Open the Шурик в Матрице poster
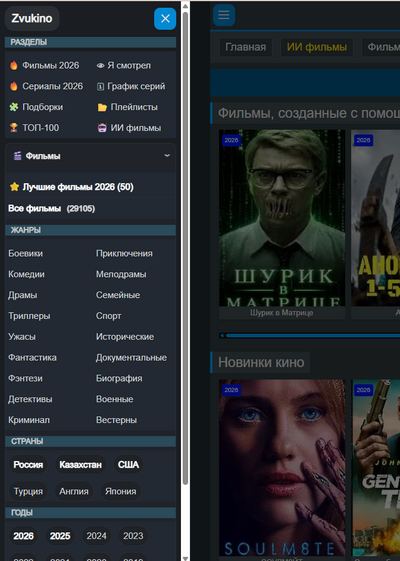400x561 pixels. click(x=282, y=218)
